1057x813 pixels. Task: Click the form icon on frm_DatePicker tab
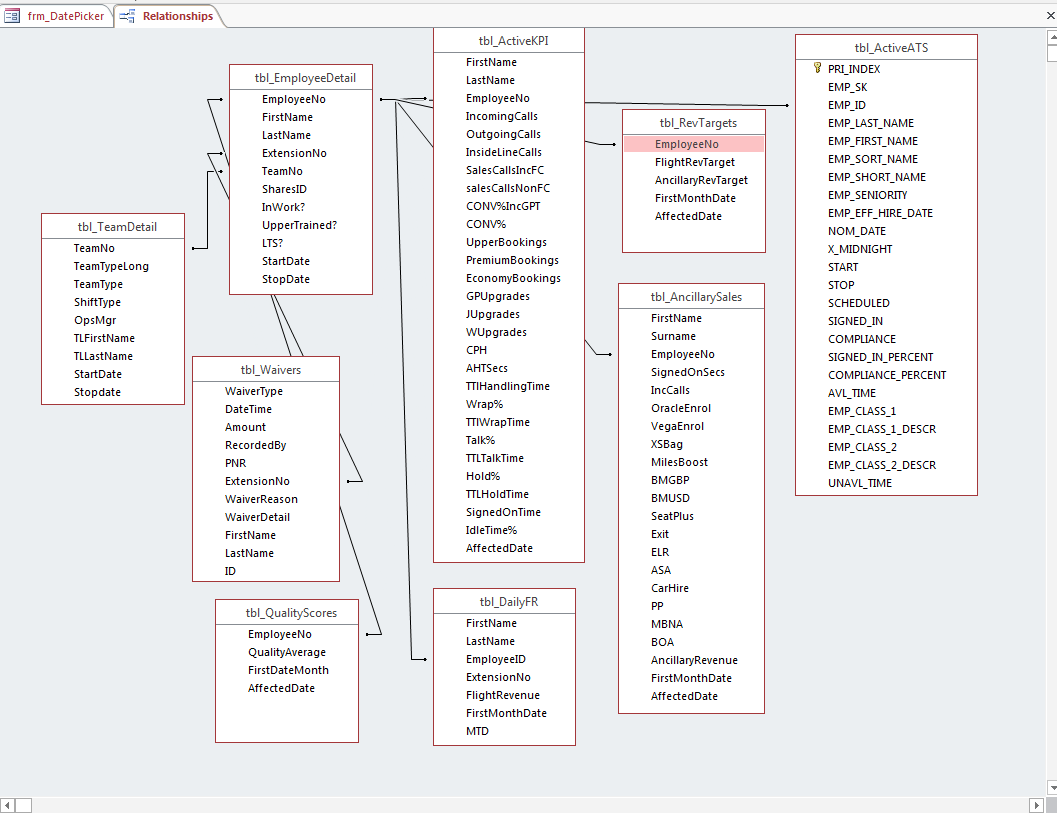pos(12,16)
